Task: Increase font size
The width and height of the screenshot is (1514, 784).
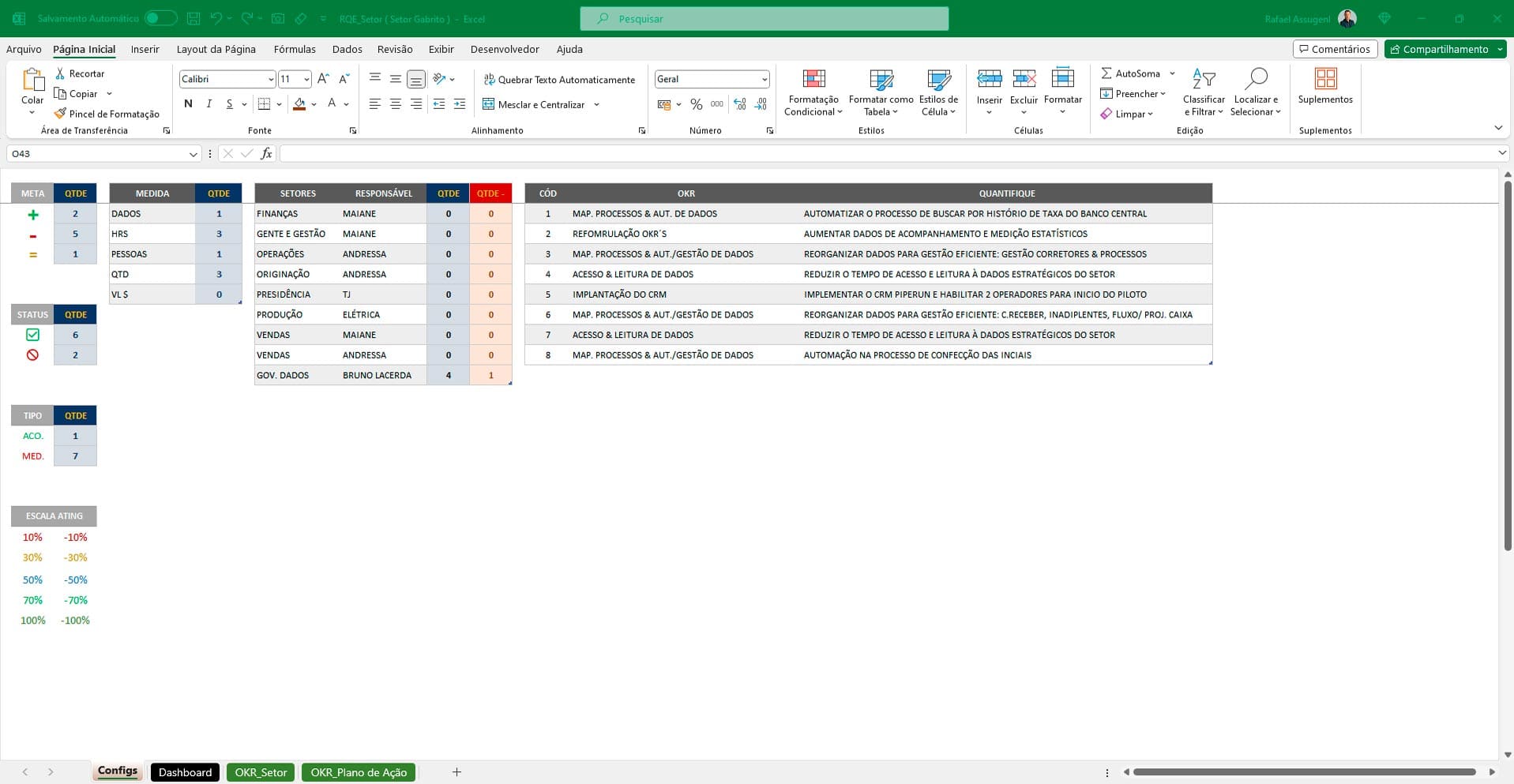Action: pos(323,79)
